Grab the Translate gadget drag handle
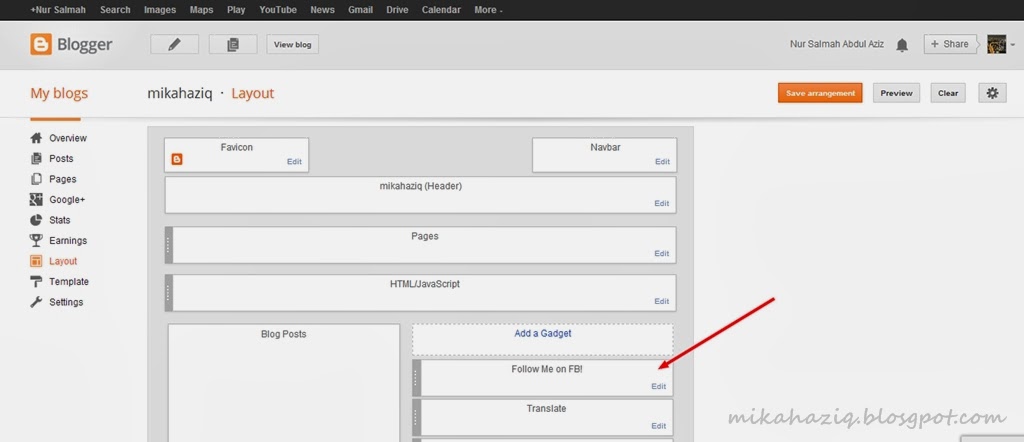Image resolution: width=1024 pixels, height=442 pixels. pyautogui.click(x=417, y=418)
